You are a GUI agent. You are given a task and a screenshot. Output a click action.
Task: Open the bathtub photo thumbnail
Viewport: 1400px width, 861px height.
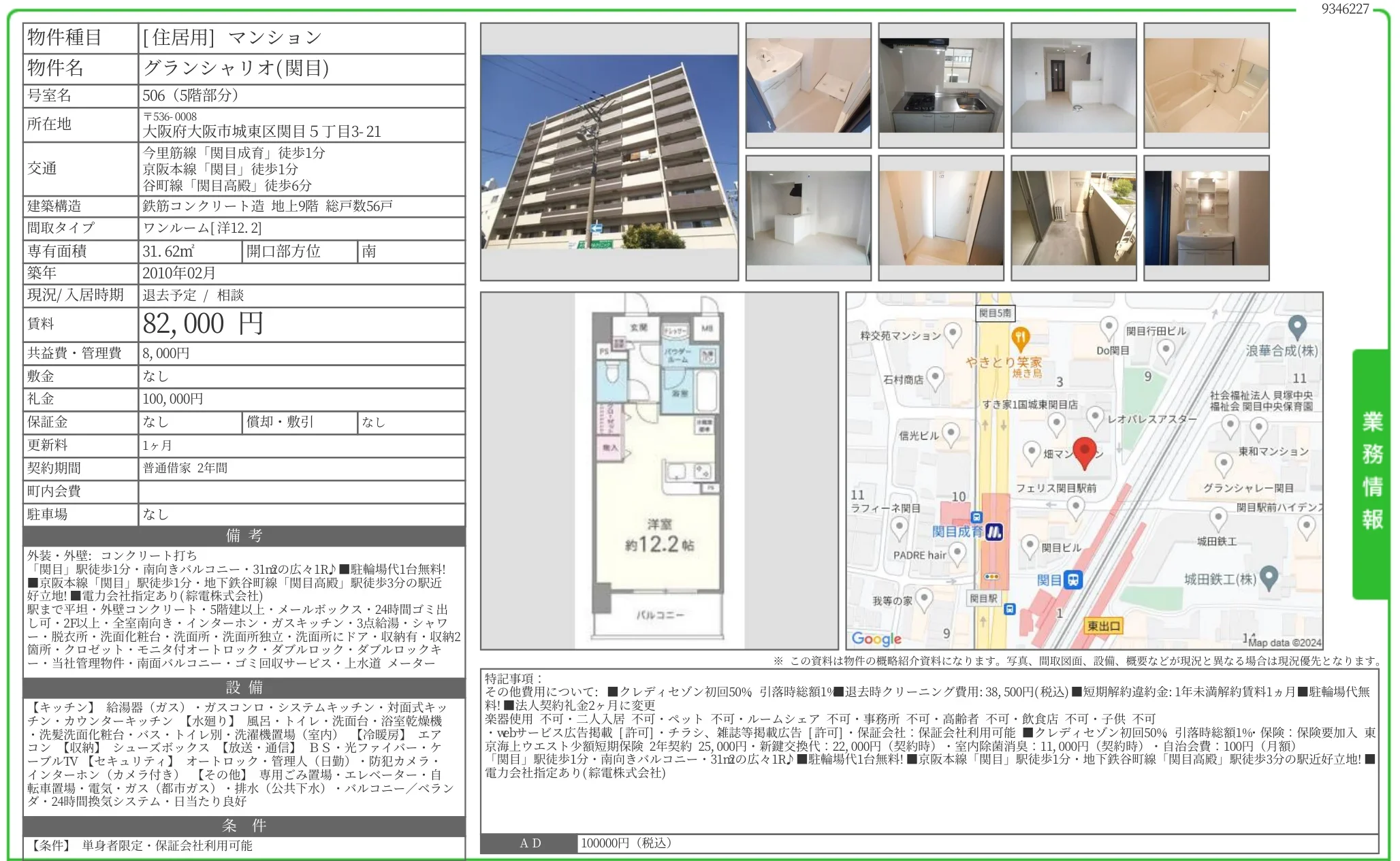[x=1206, y=85]
